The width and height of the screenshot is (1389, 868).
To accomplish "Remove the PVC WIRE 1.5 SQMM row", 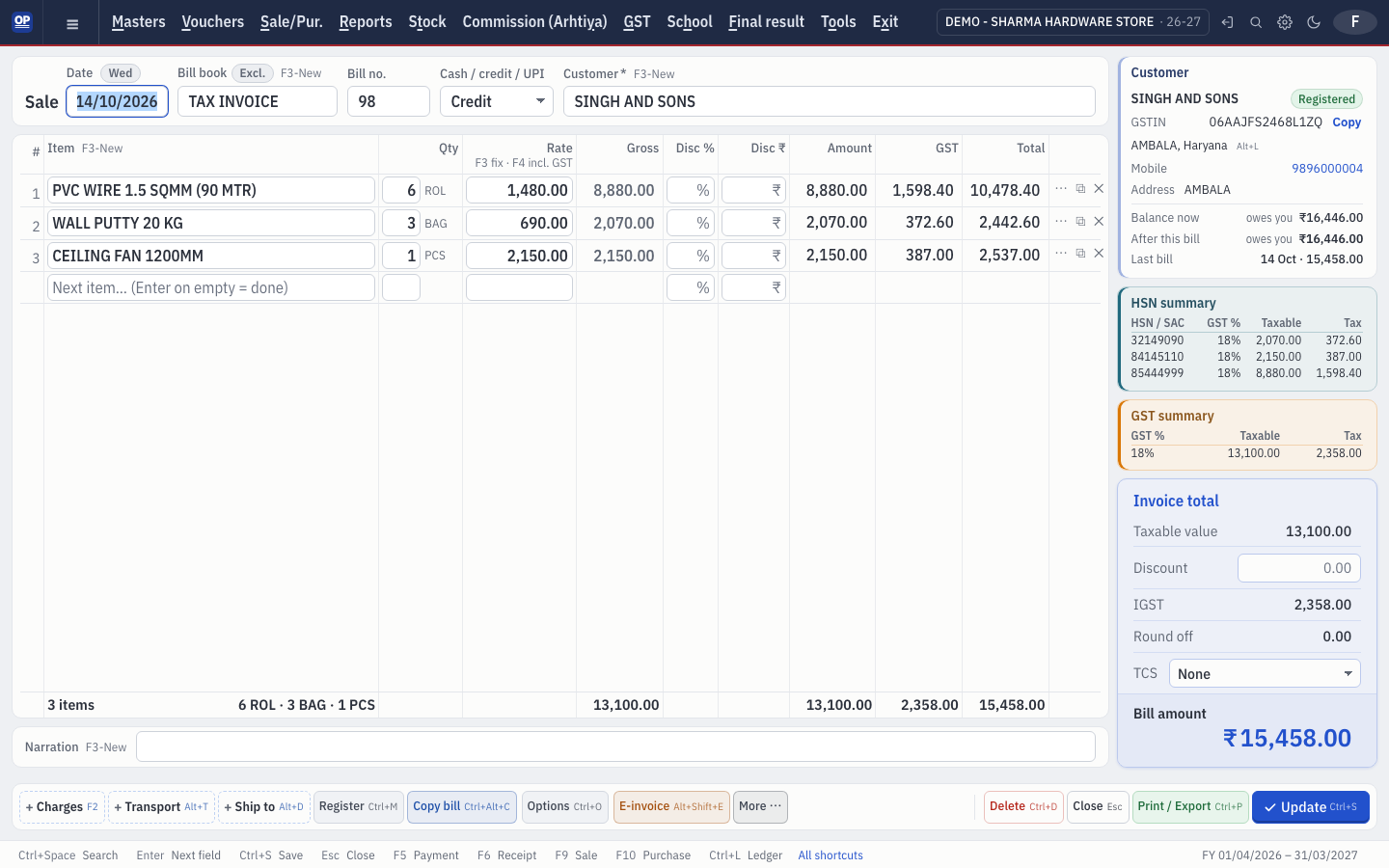I will point(1099,189).
